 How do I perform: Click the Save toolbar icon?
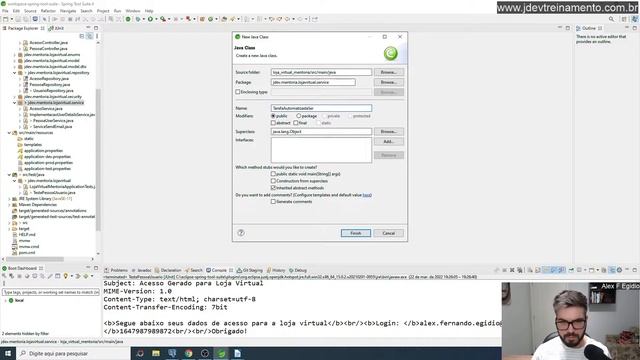(x=18, y=19)
